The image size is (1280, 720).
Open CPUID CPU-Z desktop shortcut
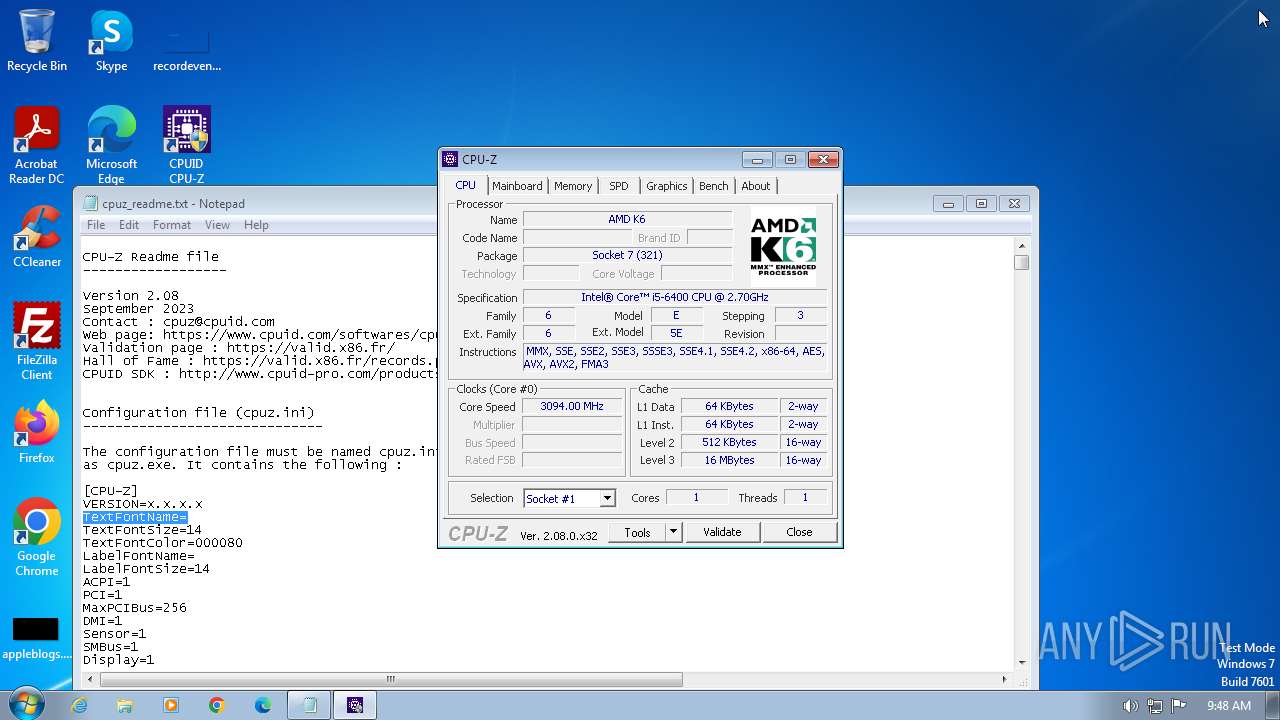click(186, 145)
